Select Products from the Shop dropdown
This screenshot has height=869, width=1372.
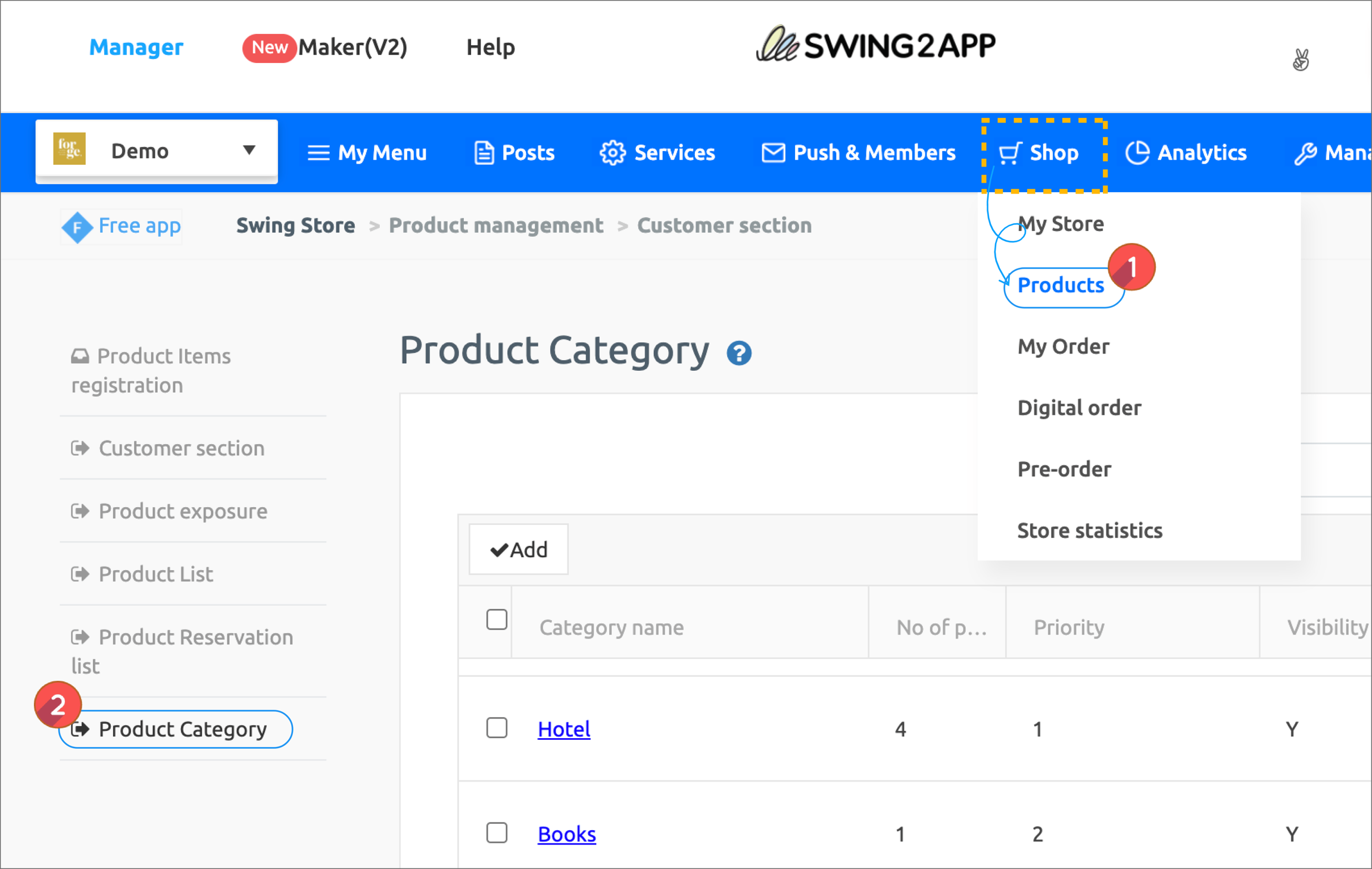pyautogui.click(x=1061, y=285)
